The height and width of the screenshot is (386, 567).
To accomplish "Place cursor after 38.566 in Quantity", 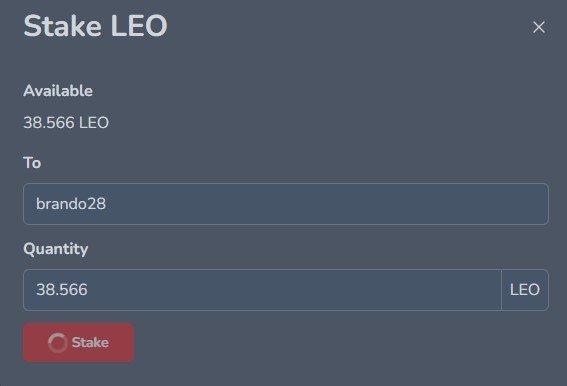I will click(89, 290).
